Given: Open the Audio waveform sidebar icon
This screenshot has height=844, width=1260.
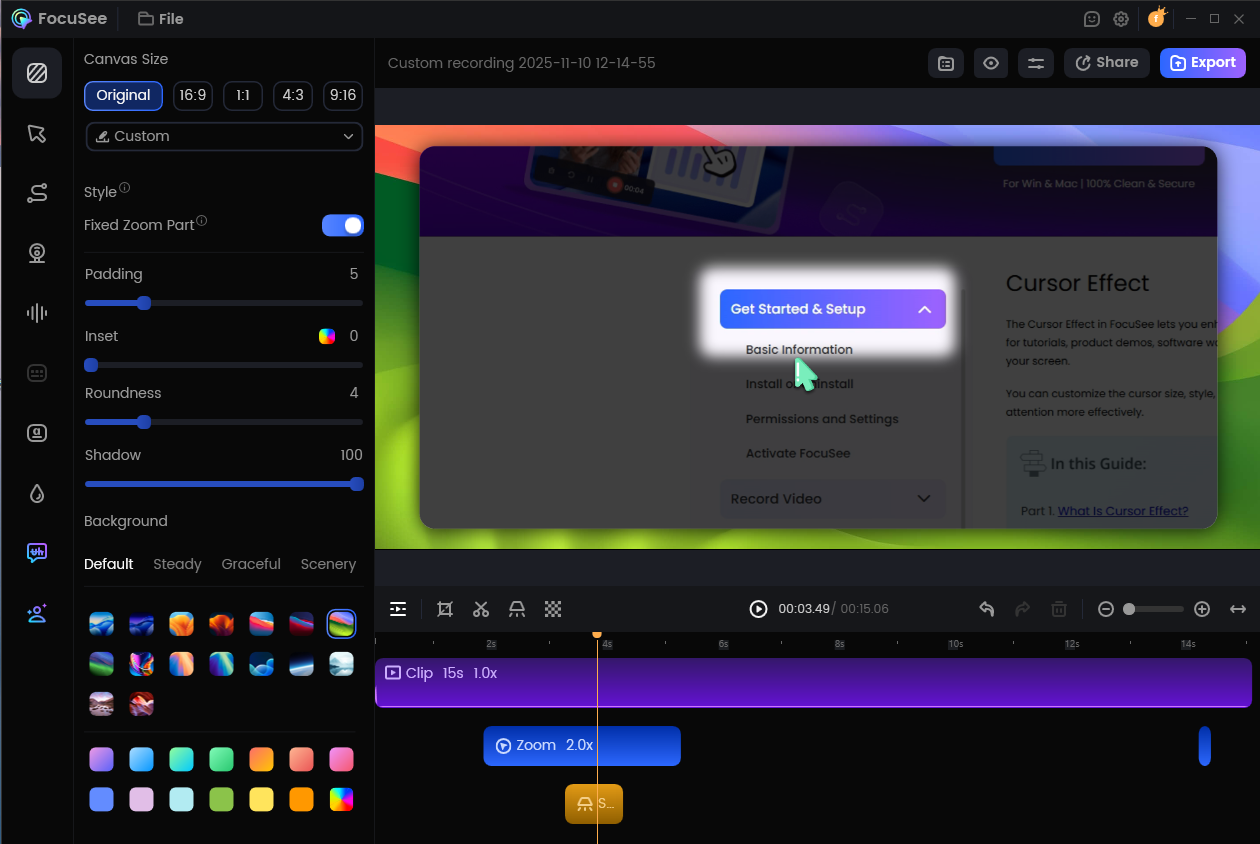Looking at the screenshot, I should [37, 313].
